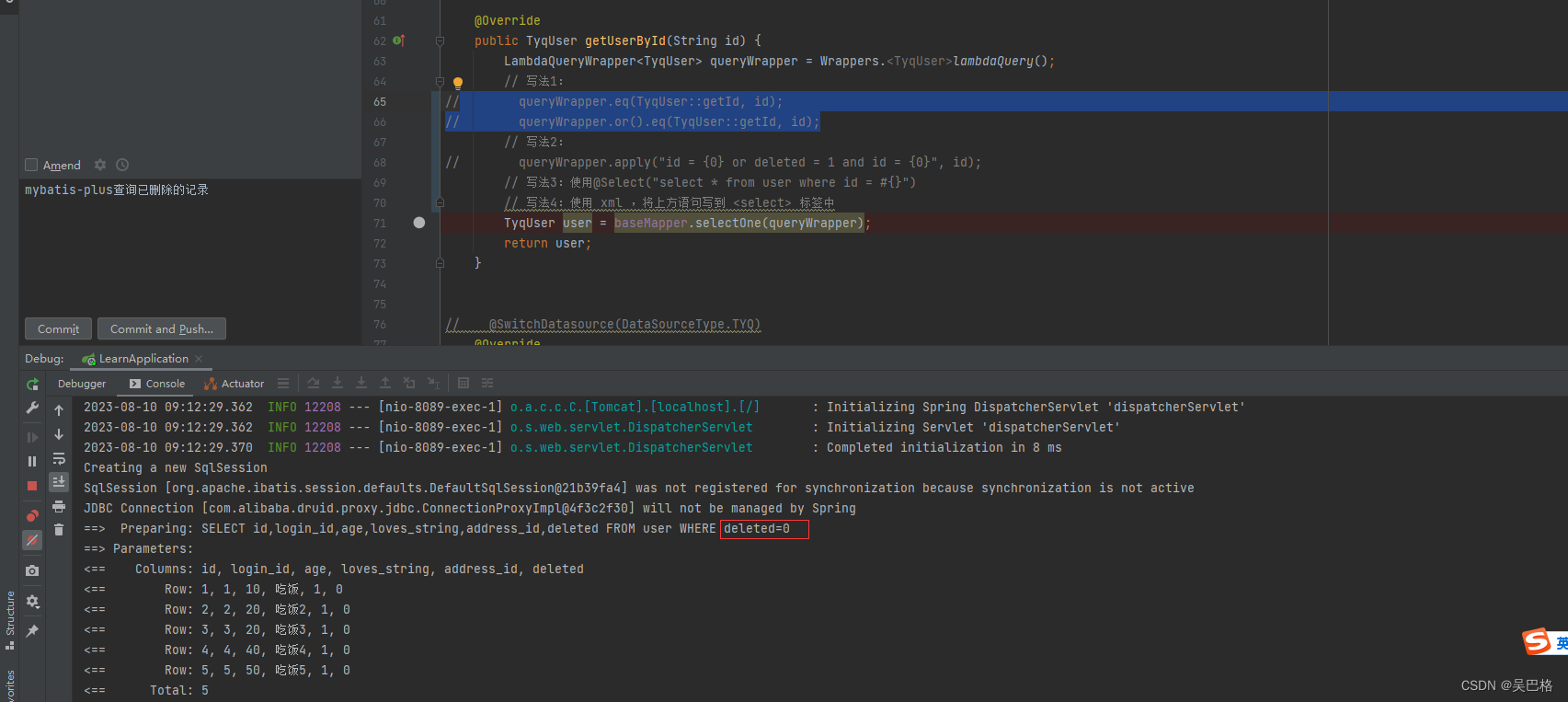Pin the debug tab with pin icon

pos(32,630)
